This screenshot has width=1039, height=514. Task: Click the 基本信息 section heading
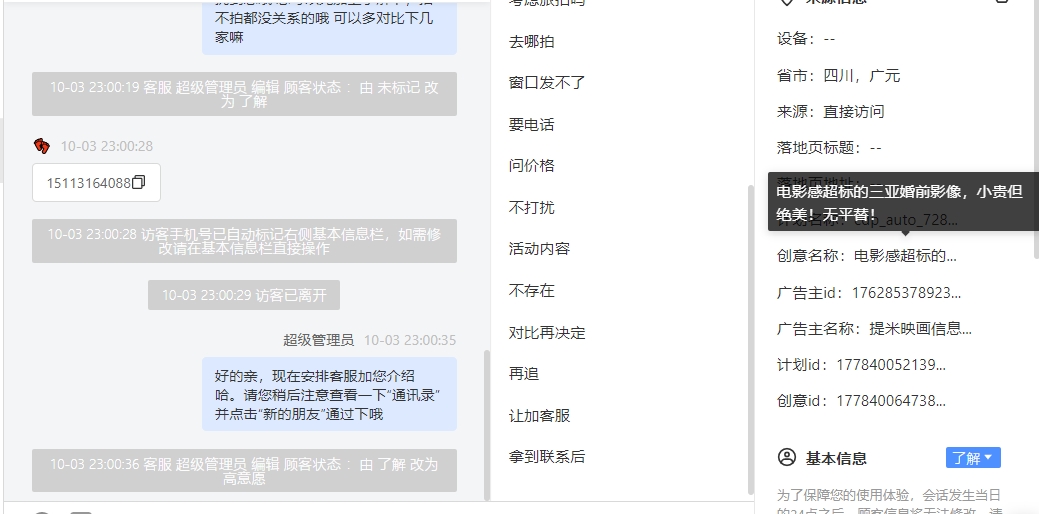pyautogui.click(x=836, y=458)
